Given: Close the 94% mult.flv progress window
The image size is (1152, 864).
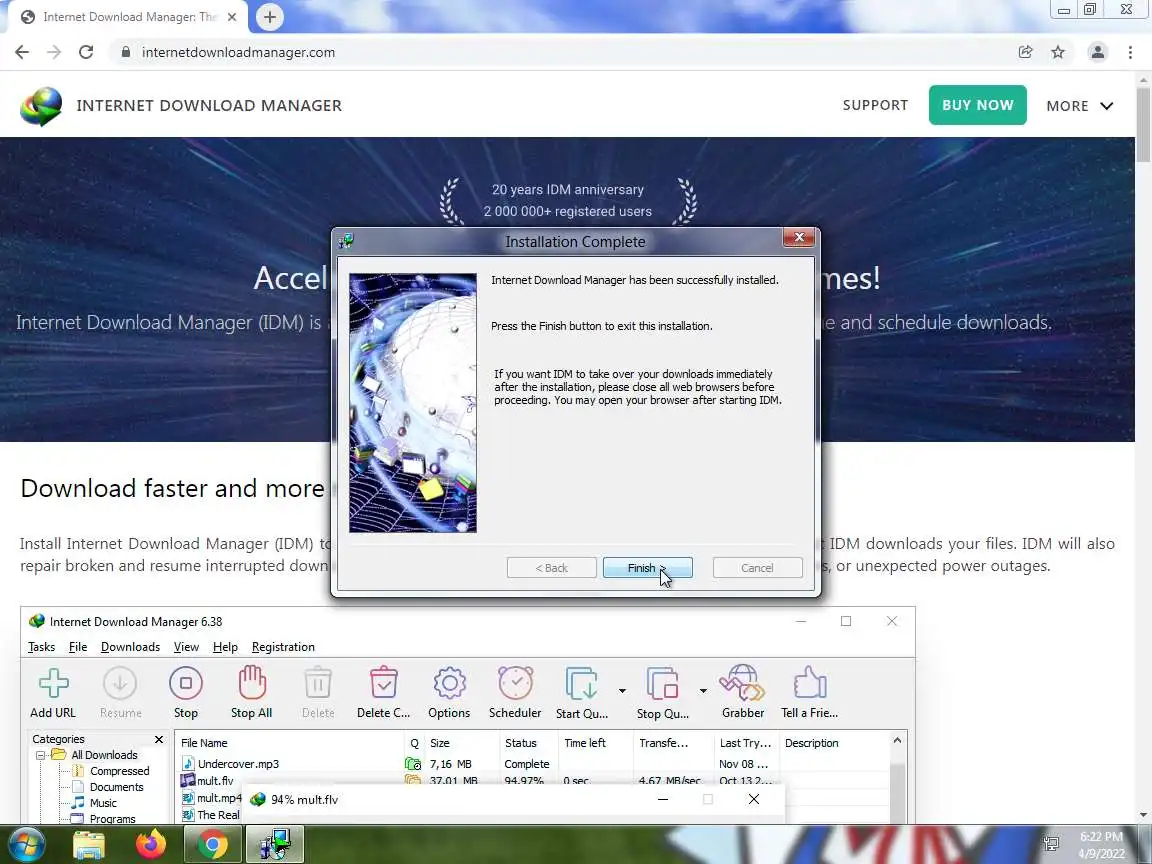Looking at the screenshot, I should click(754, 799).
